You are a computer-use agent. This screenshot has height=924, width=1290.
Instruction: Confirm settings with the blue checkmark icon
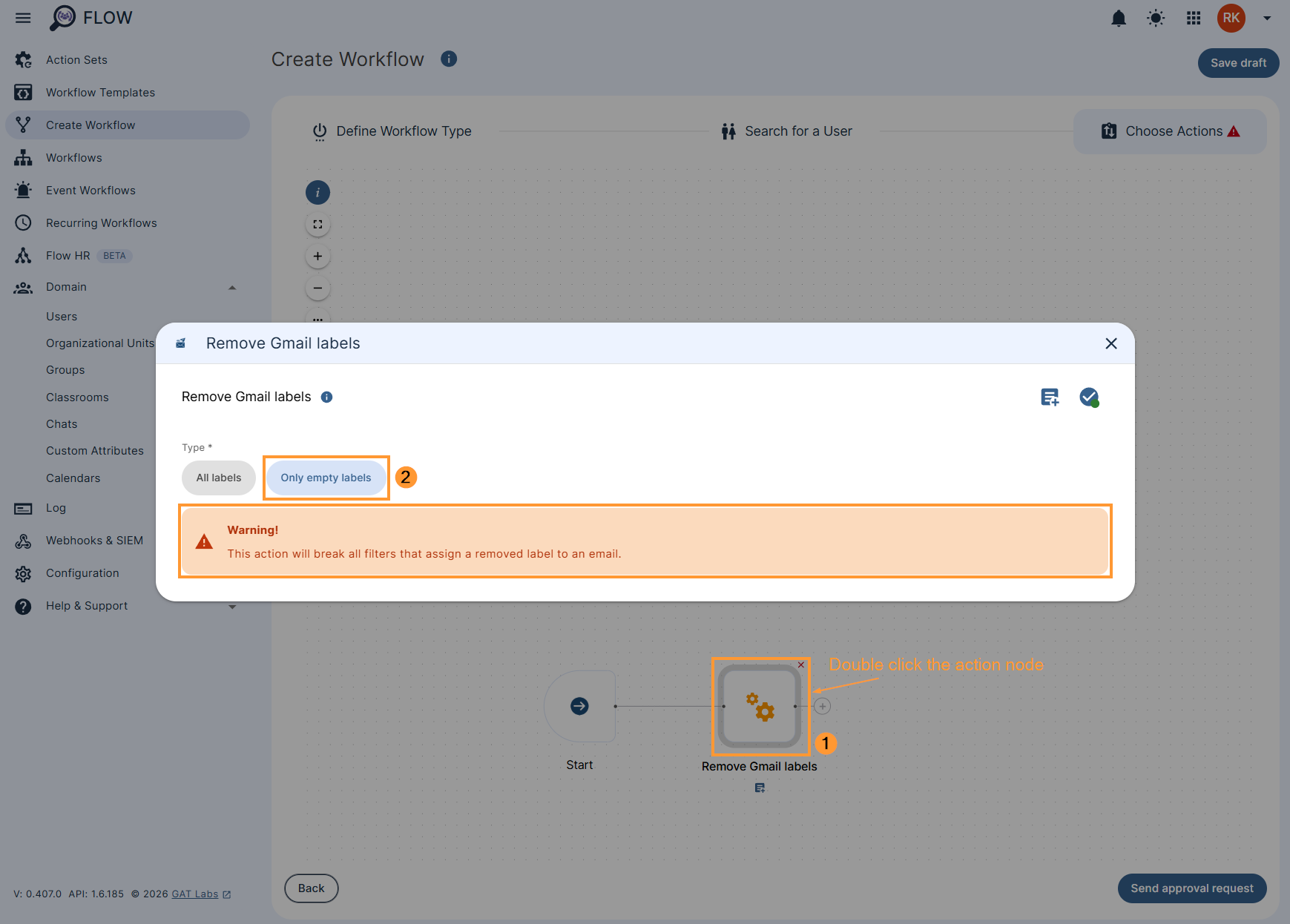(1089, 397)
